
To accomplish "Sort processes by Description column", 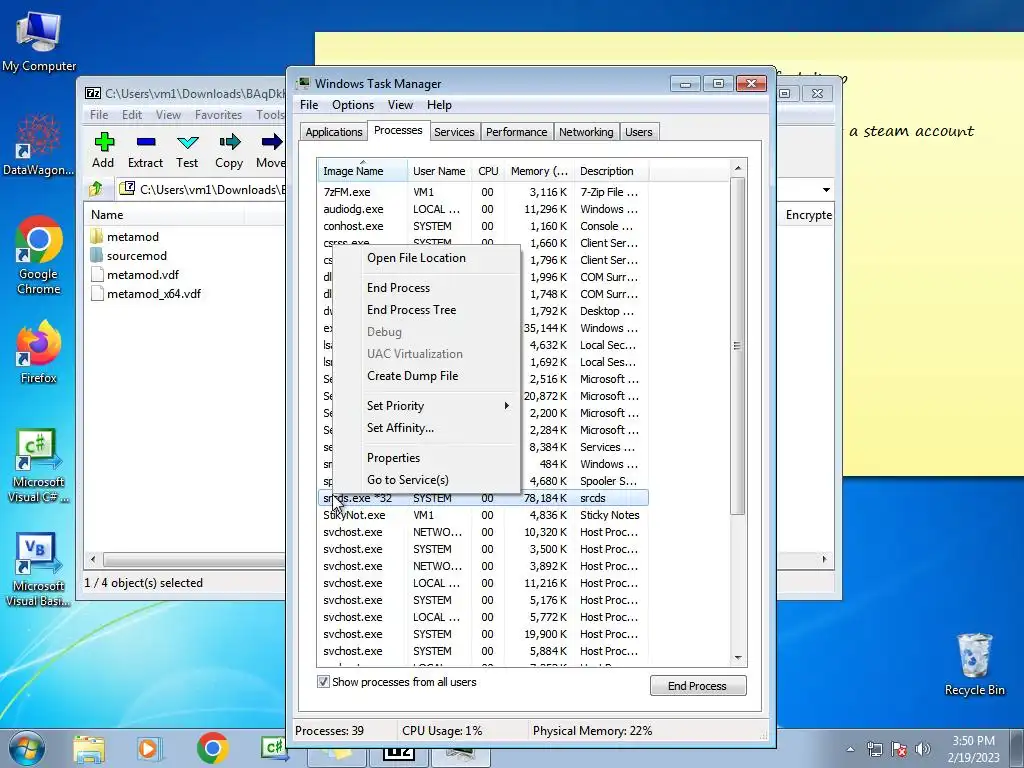I will pyautogui.click(x=611, y=171).
